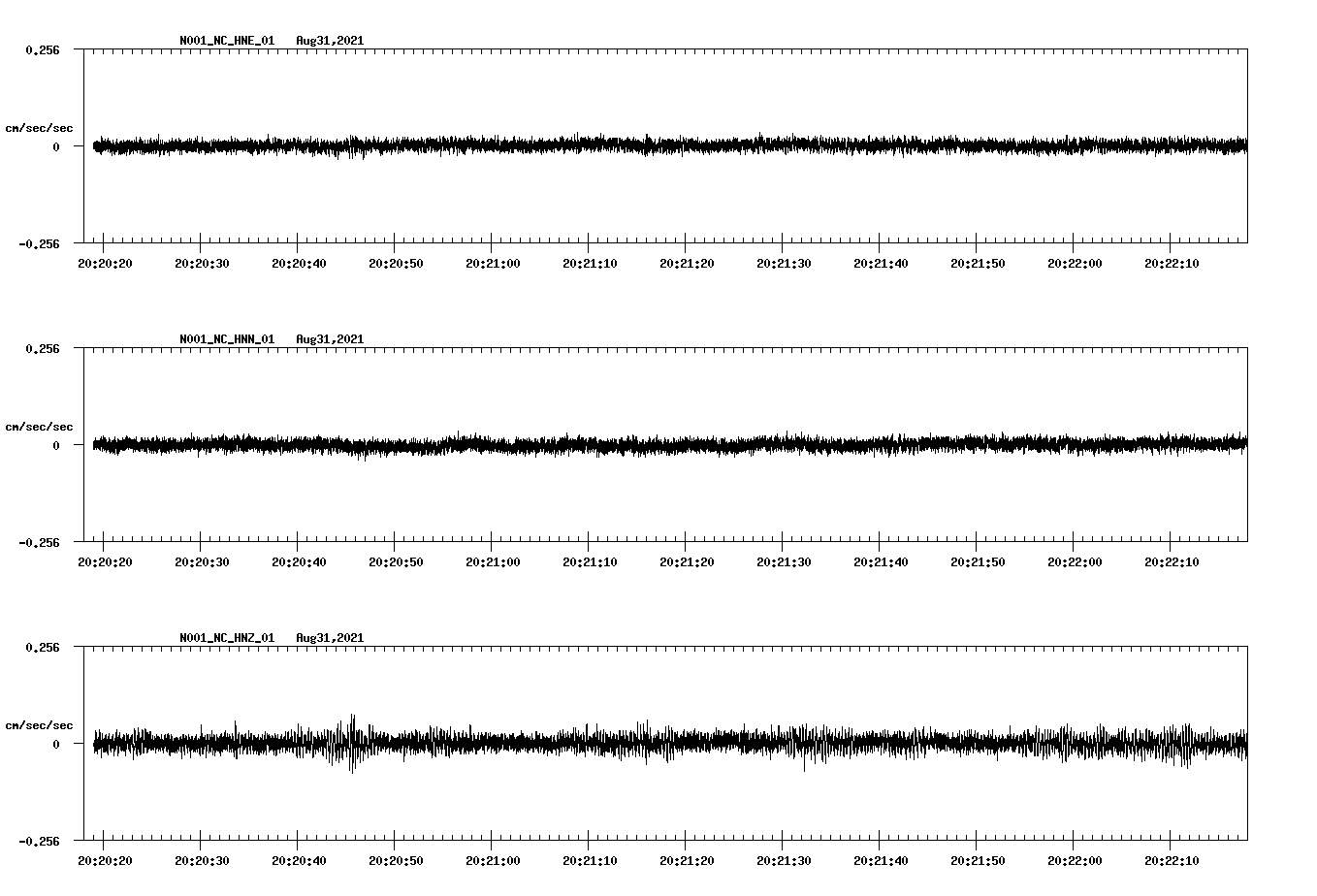Click the 20:21:30 time label on HNN plot
The width and height of the screenshot is (1317, 896).
click(x=784, y=562)
